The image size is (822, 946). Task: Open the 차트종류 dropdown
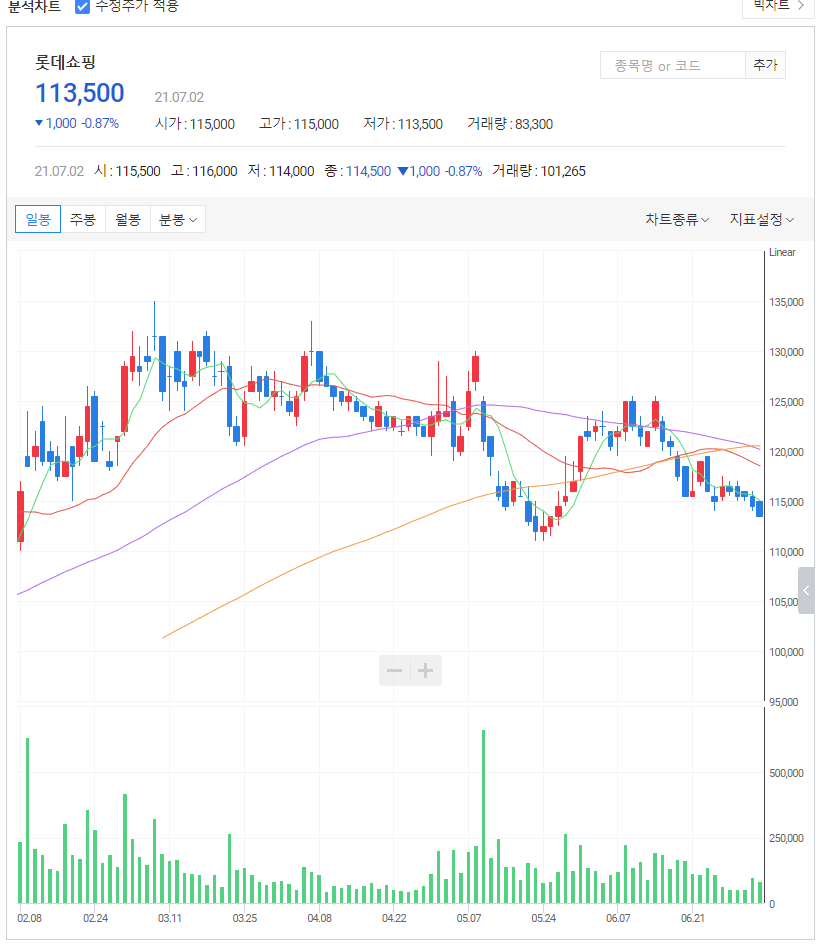click(x=677, y=219)
